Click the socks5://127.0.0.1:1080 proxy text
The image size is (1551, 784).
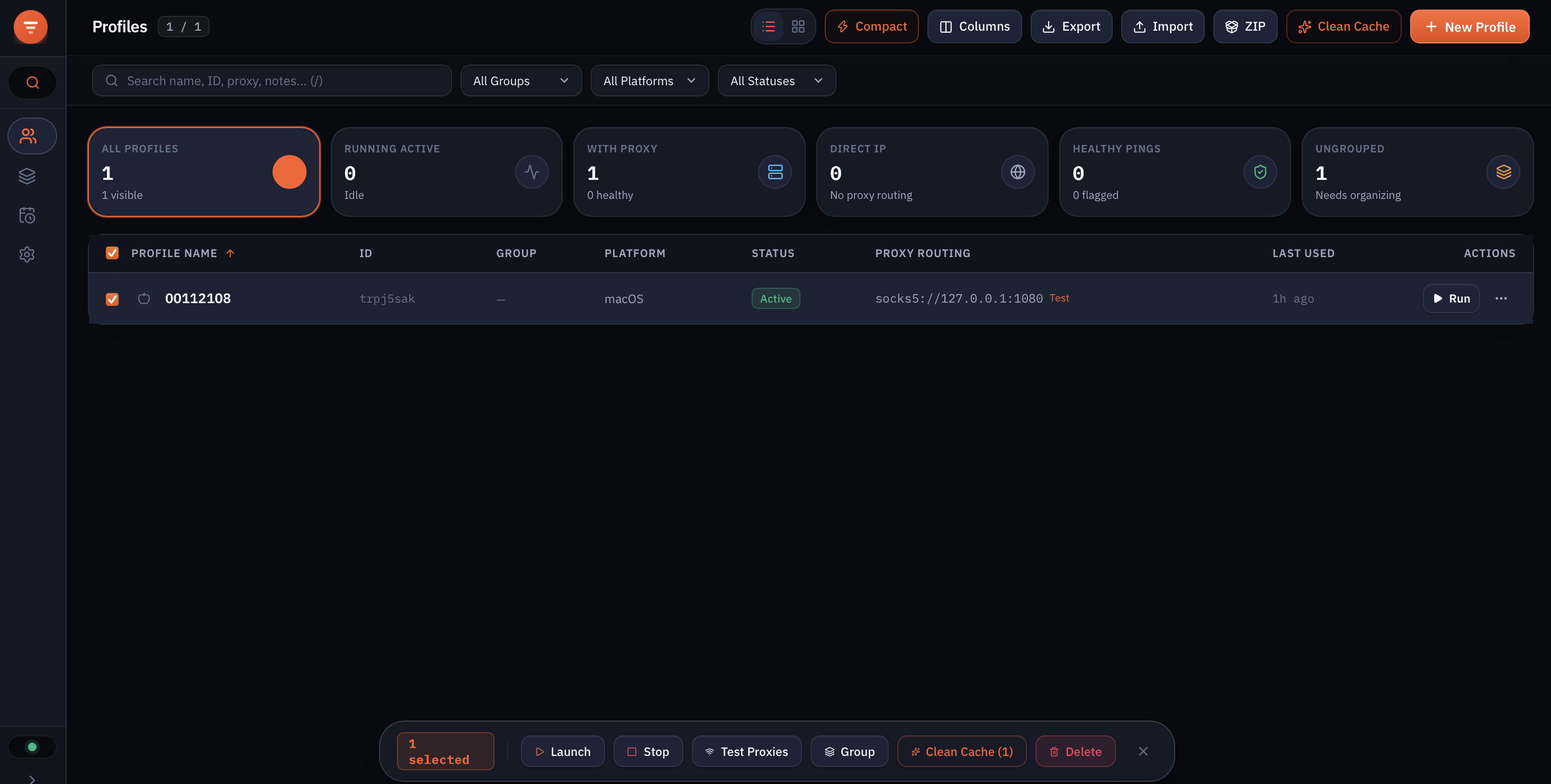(x=959, y=298)
